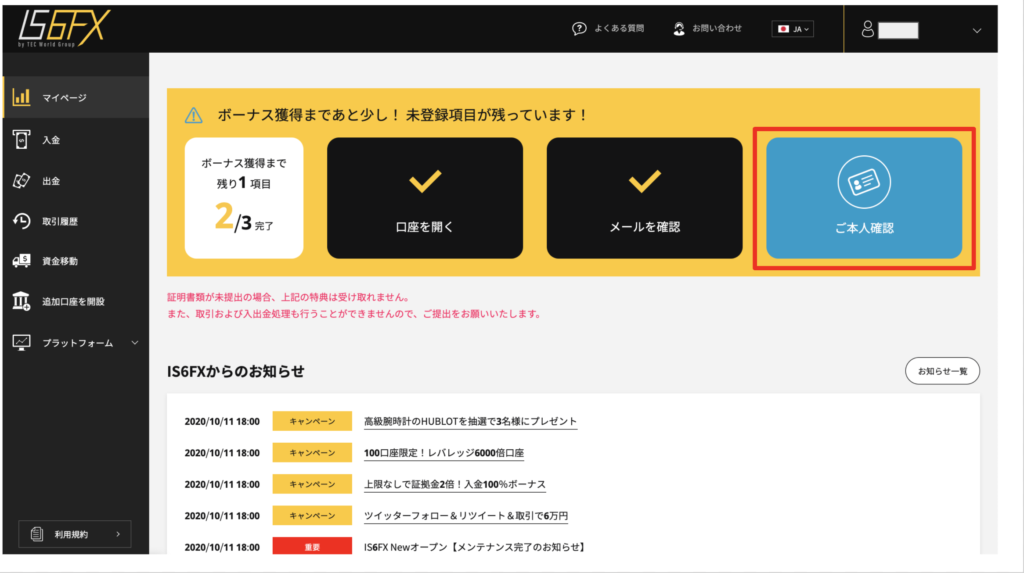The image size is (1024, 573).
Task: Click the FAQ question mark icon
Action: click(579, 29)
